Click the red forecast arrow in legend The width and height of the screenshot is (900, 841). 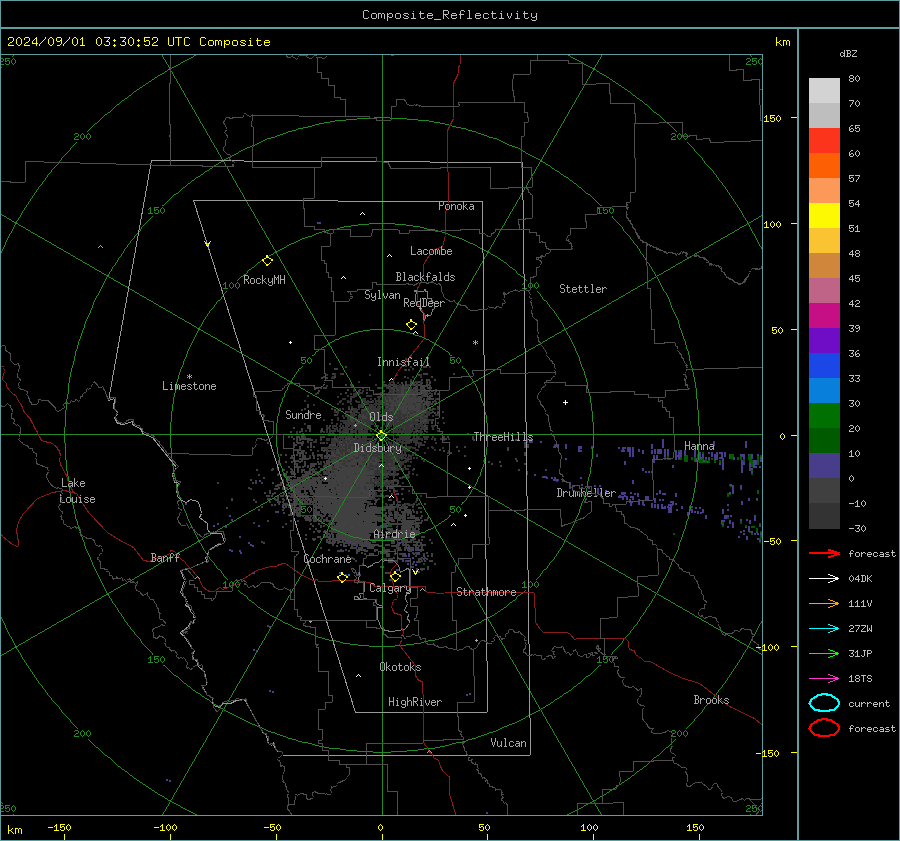[x=824, y=553]
